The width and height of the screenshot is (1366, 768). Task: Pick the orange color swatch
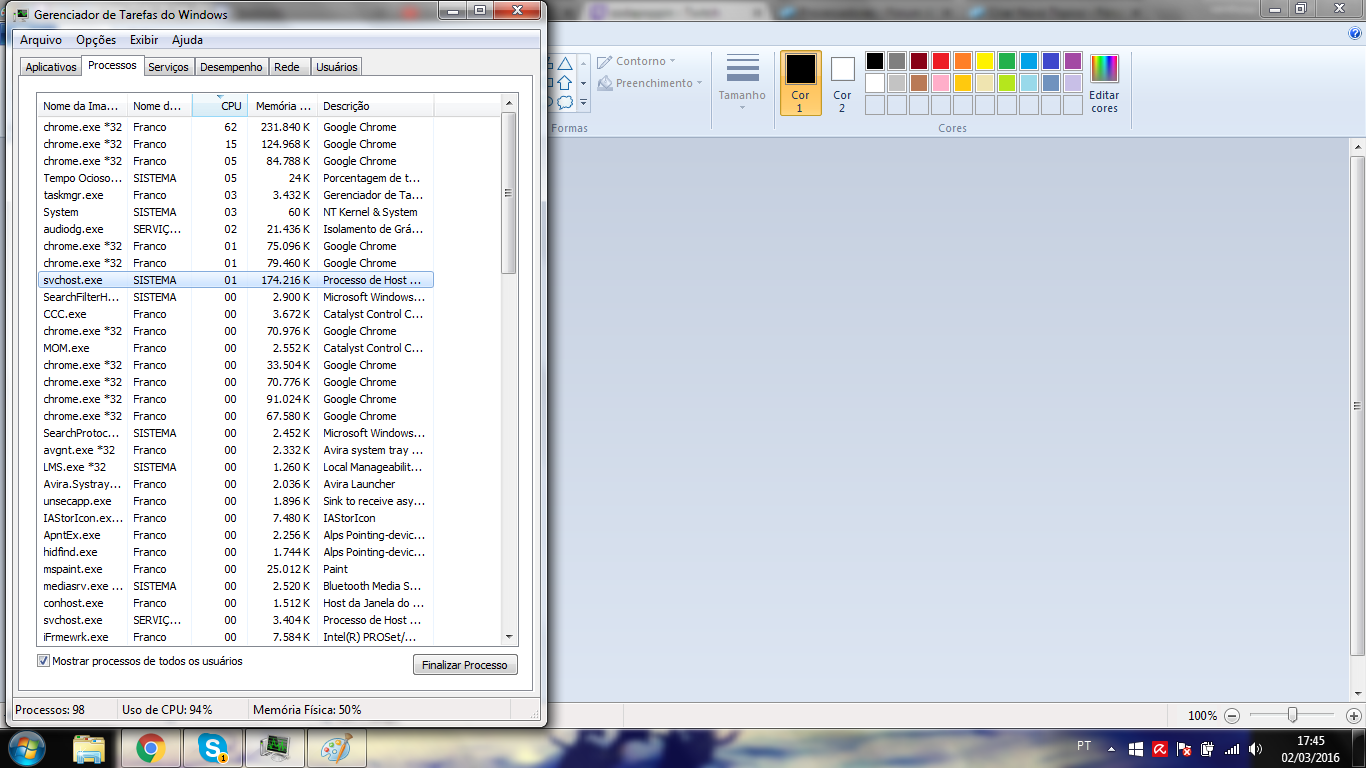pos(963,61)
